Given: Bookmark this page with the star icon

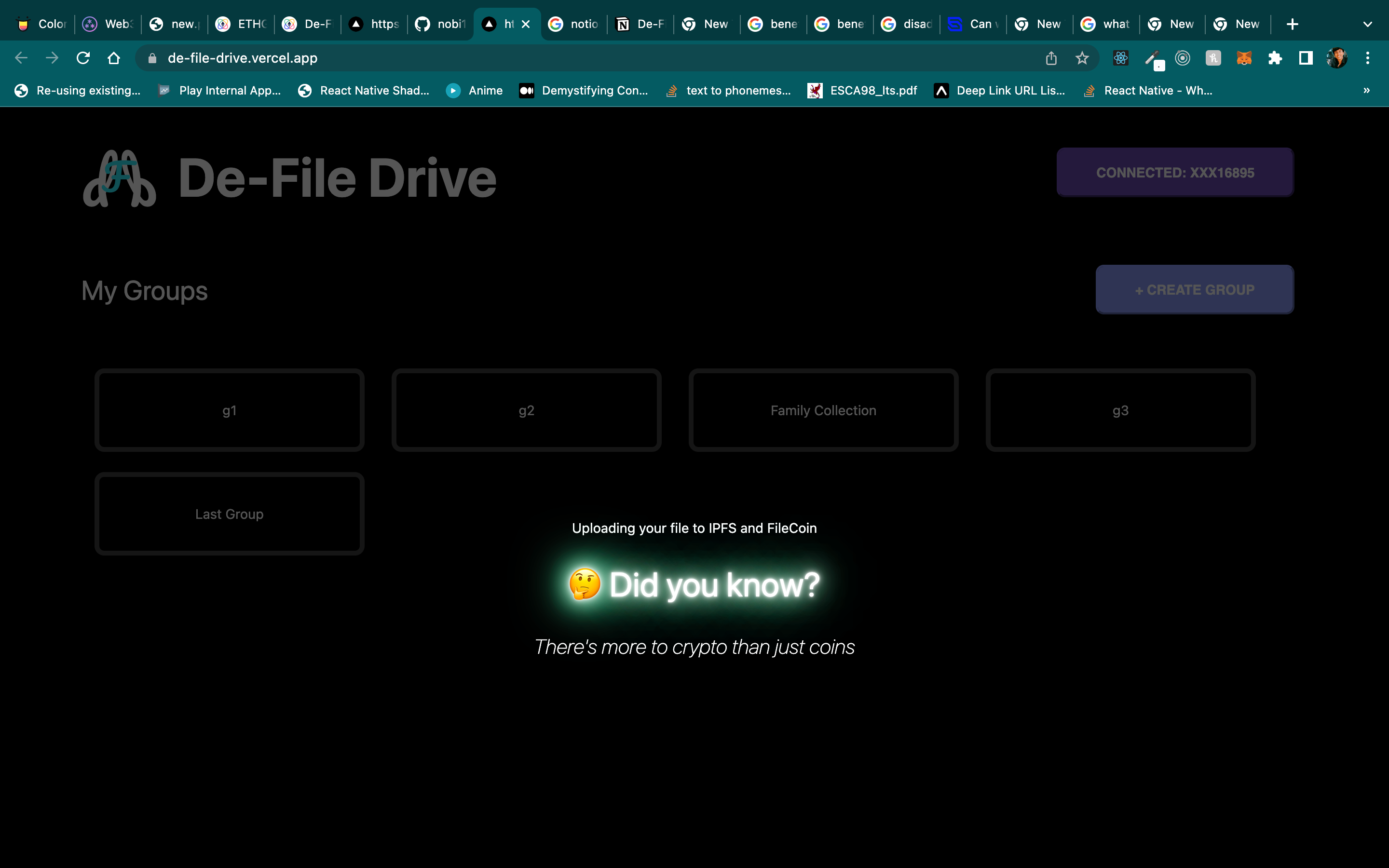Looking at the screenshot, I should pos(1082,58).
